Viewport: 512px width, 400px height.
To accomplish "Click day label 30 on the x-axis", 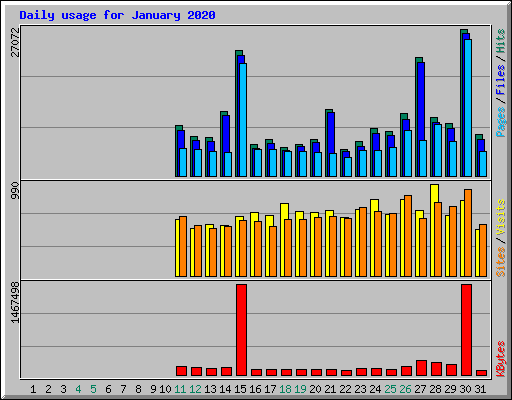I will [465, 389].
